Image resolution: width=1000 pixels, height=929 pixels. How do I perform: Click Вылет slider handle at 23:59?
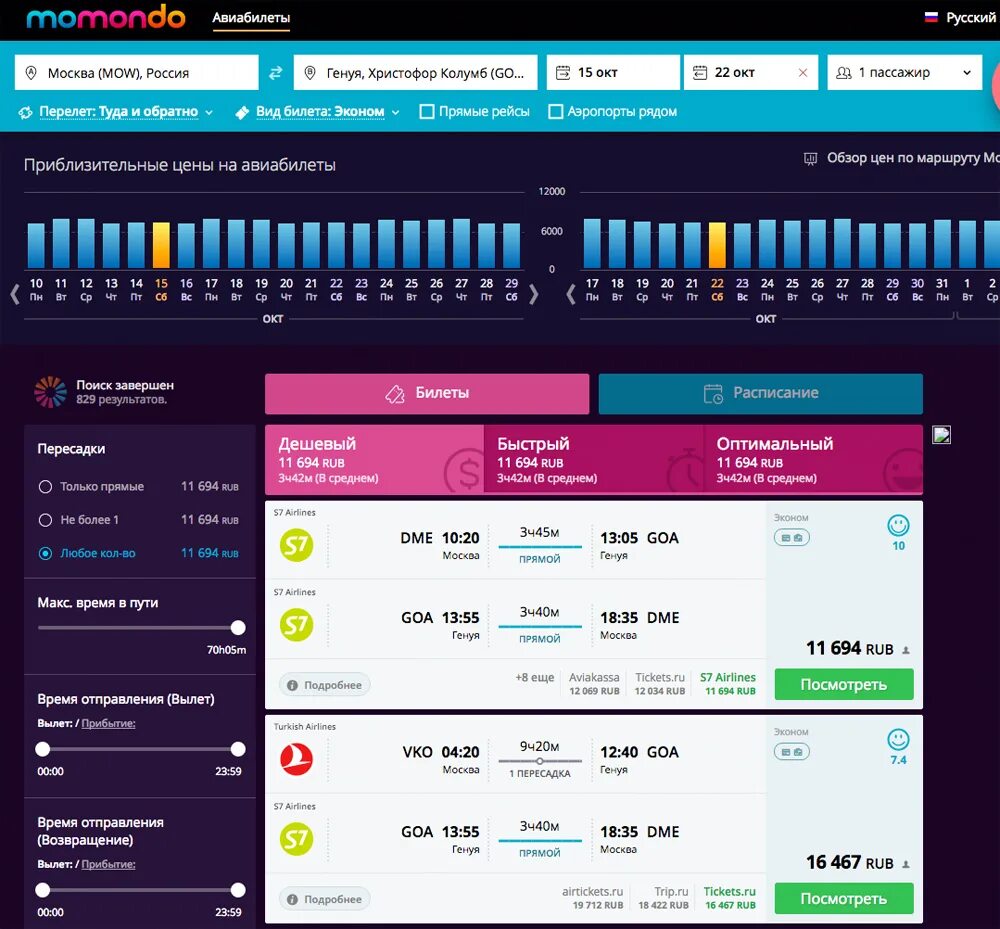(238, 749)
